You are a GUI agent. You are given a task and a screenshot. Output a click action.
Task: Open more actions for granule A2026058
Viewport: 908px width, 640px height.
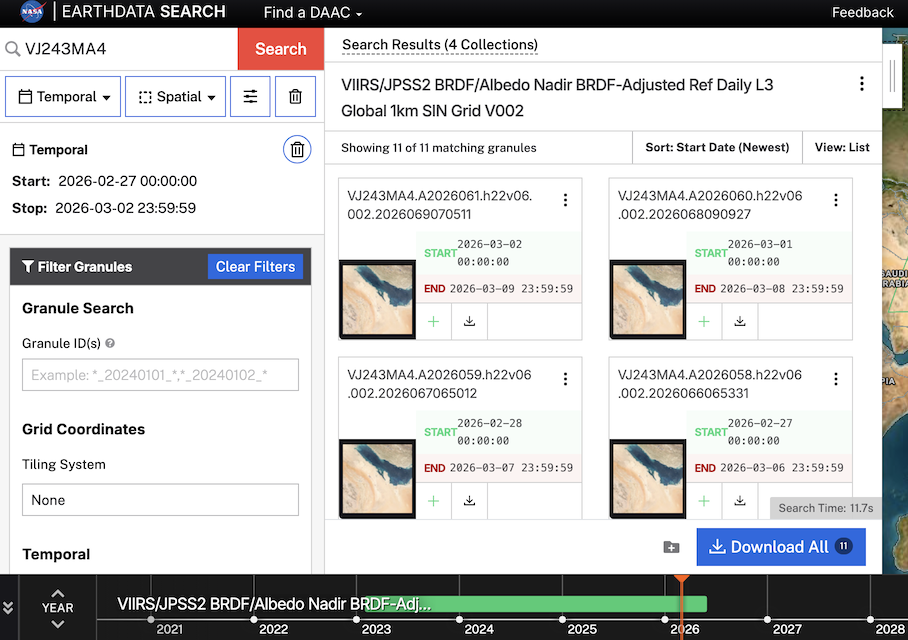(836, 379)
